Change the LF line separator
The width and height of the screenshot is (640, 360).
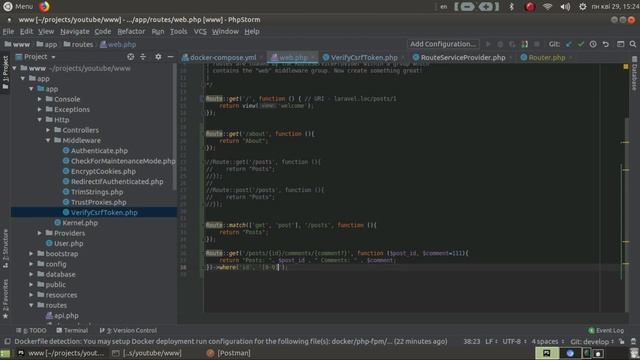point(491,342)
